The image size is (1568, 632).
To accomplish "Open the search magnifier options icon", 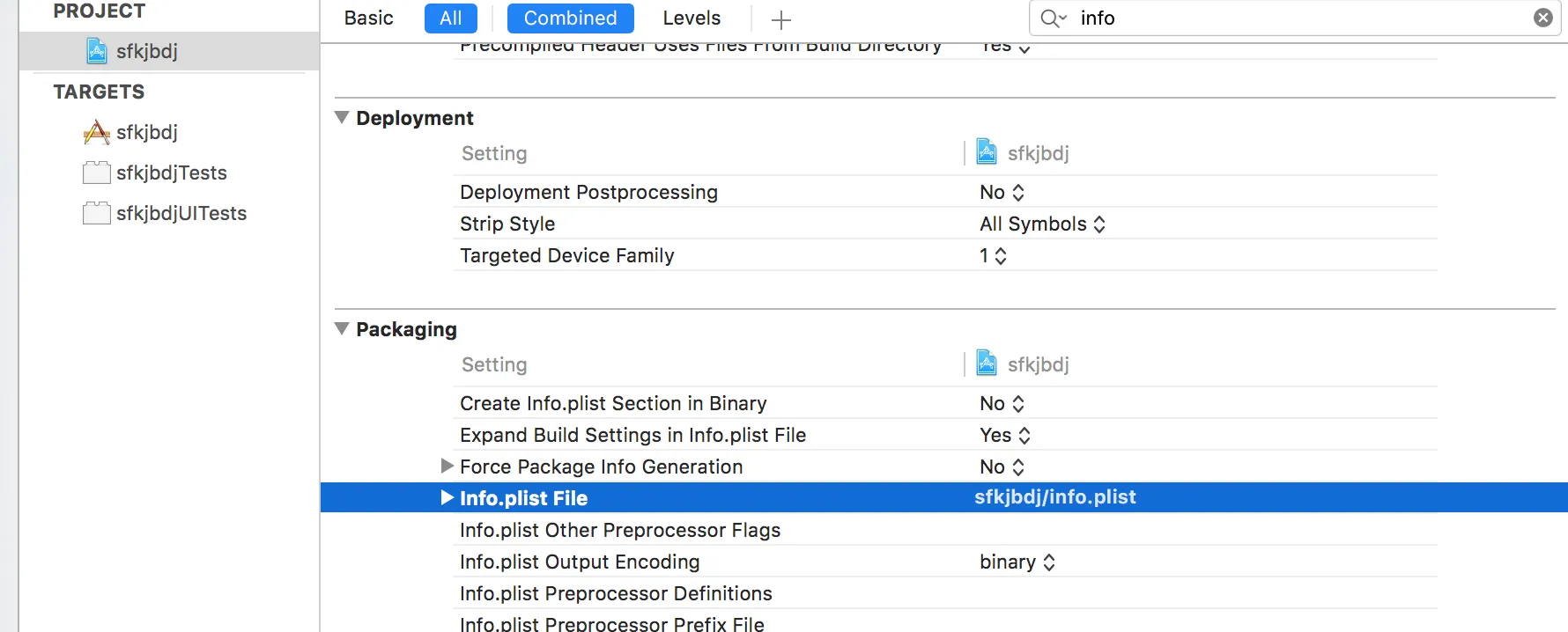I will [x=1054, y=18].
